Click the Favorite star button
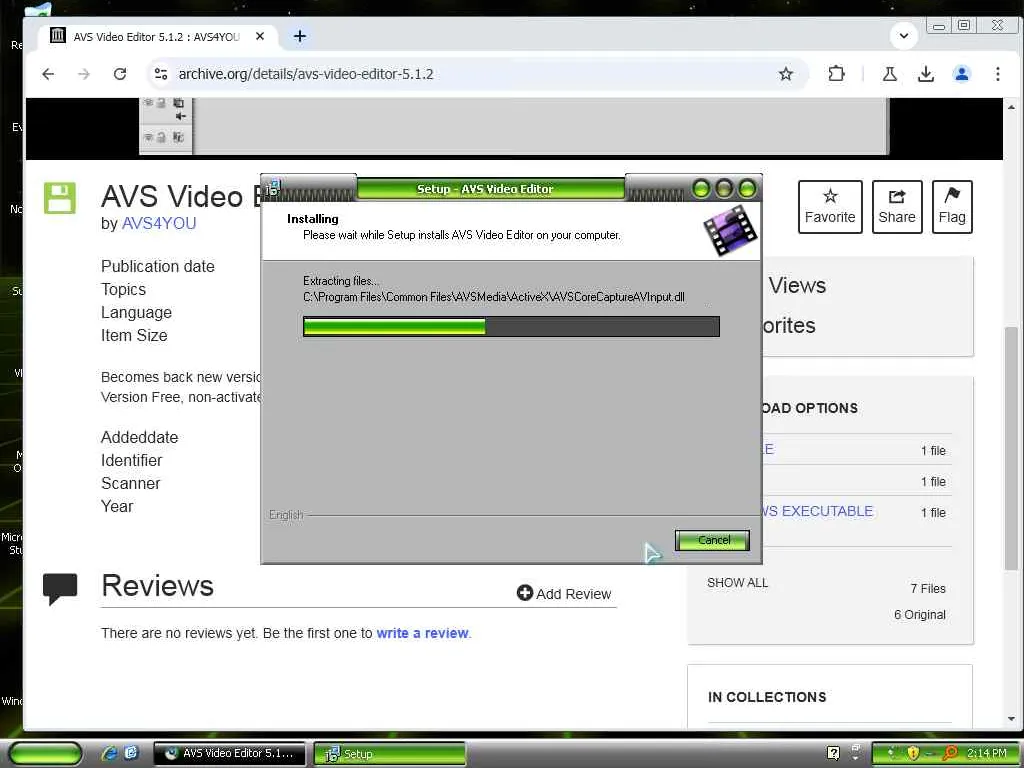Viewport: 1024px width, 768px height. coord(830,206)
